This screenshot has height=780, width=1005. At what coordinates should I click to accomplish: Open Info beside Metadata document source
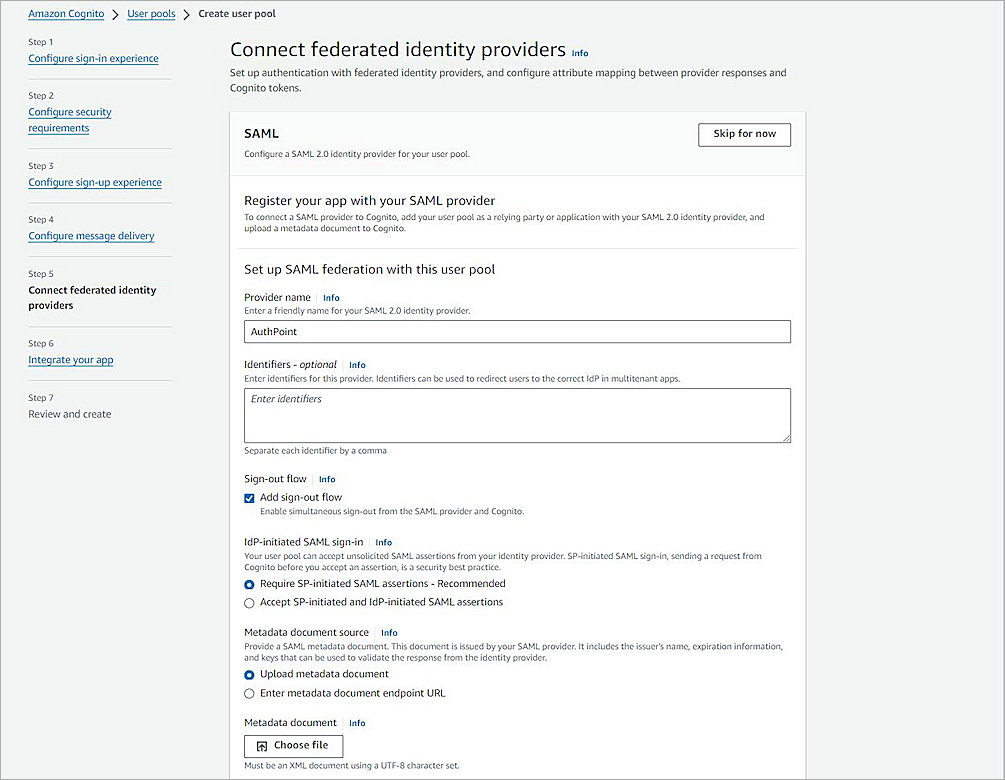[x=389, y=632]
